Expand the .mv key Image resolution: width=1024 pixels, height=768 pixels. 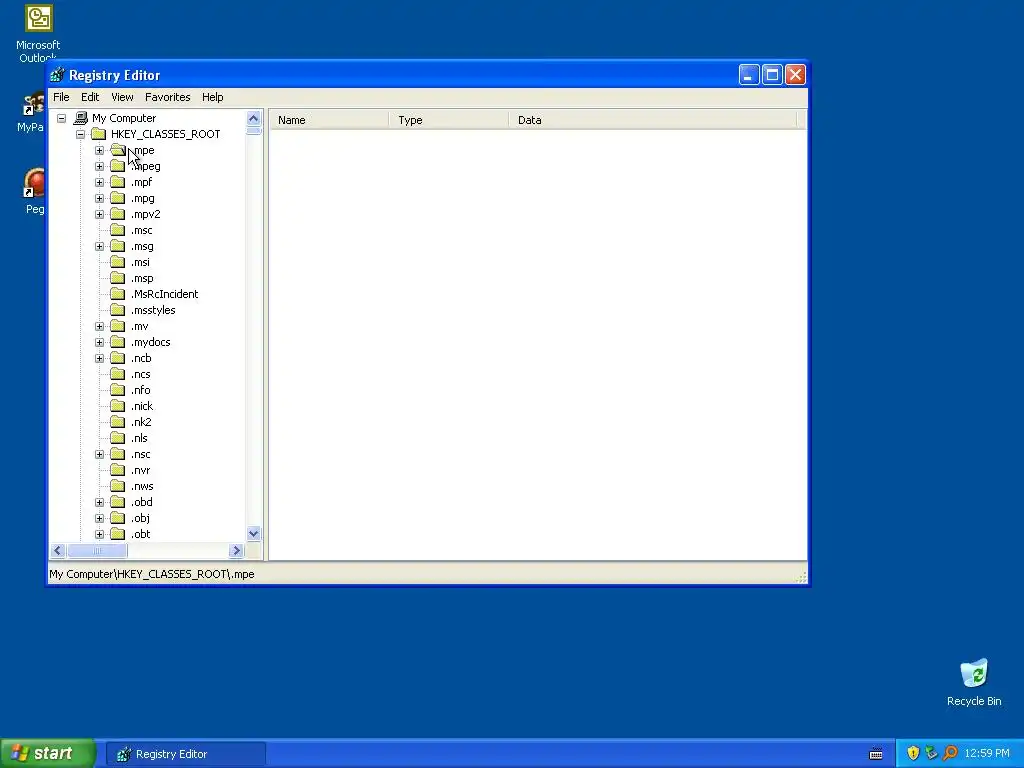pos(99,326)
